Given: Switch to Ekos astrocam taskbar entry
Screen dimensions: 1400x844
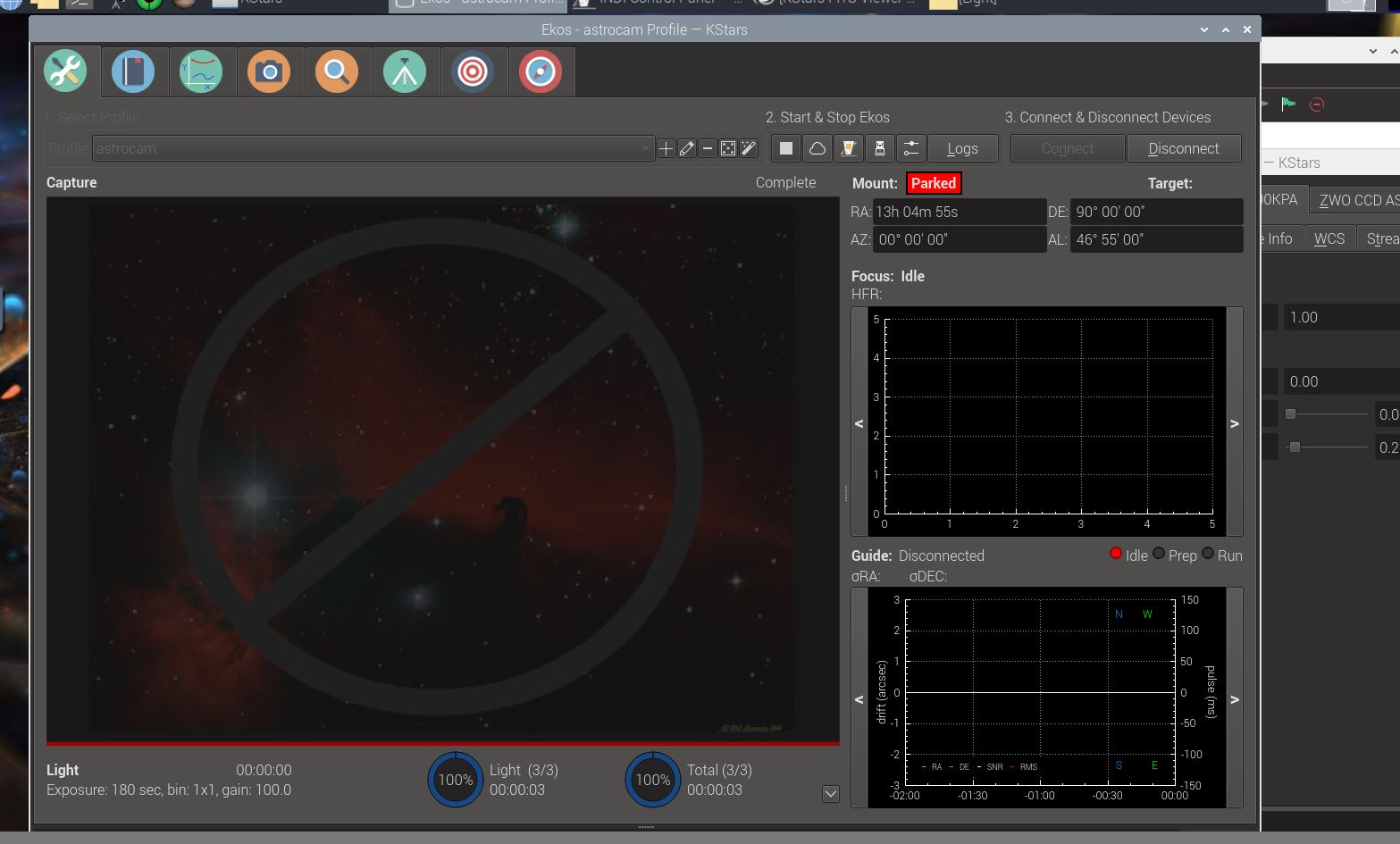Looking at the screenshot, I should (x=479, y=4).
